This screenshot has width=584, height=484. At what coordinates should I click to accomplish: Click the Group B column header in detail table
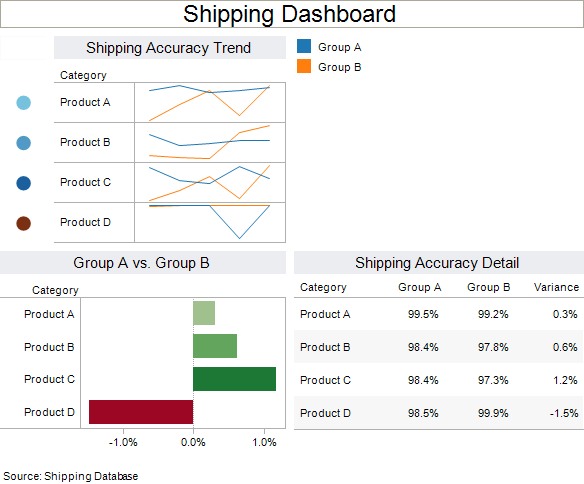488,287
